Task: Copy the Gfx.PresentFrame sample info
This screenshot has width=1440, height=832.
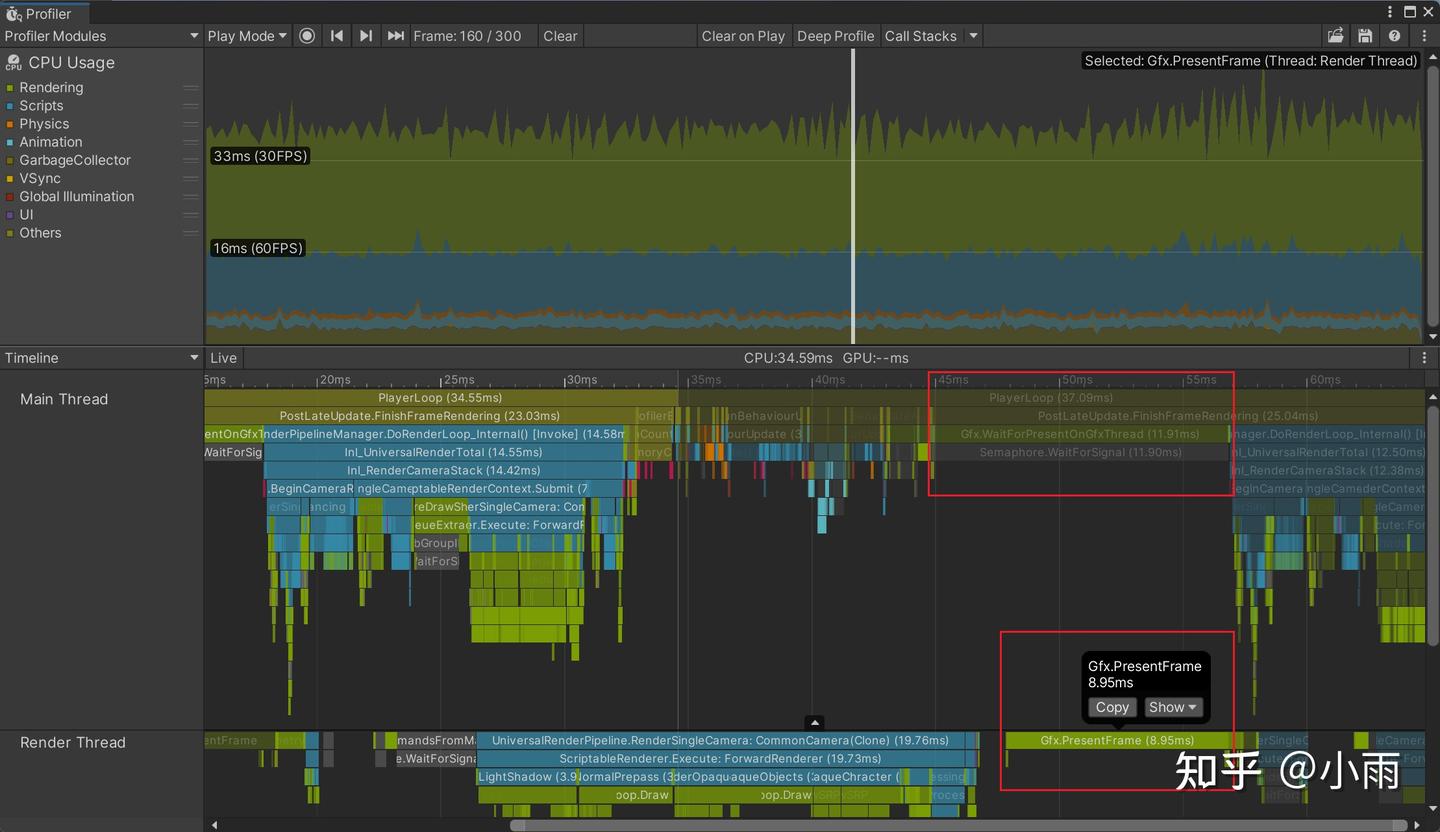Action: click(1112, 707)
